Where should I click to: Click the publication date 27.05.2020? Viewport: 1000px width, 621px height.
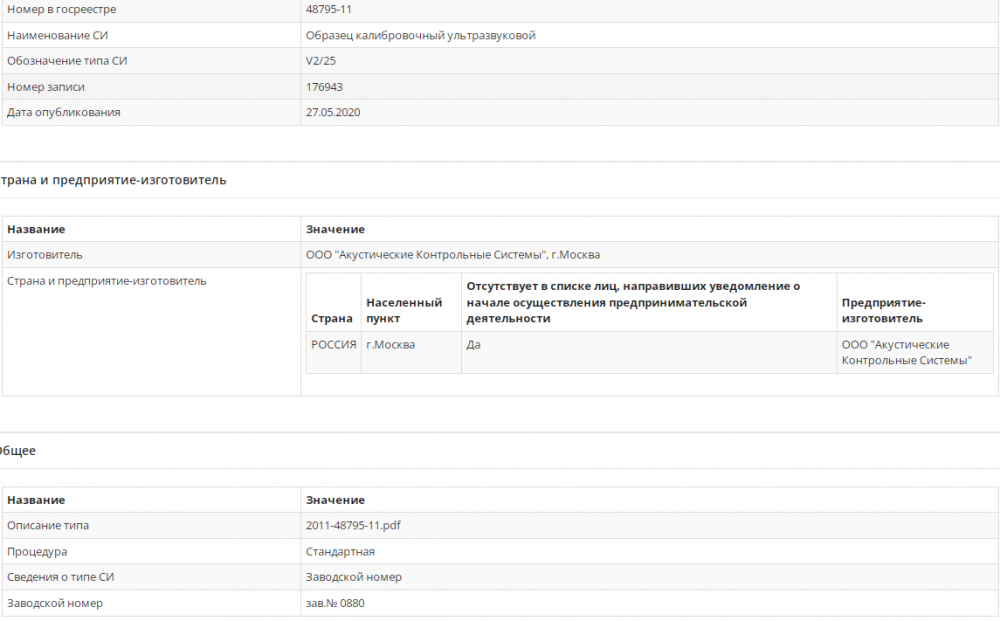[x=333, y=113]
